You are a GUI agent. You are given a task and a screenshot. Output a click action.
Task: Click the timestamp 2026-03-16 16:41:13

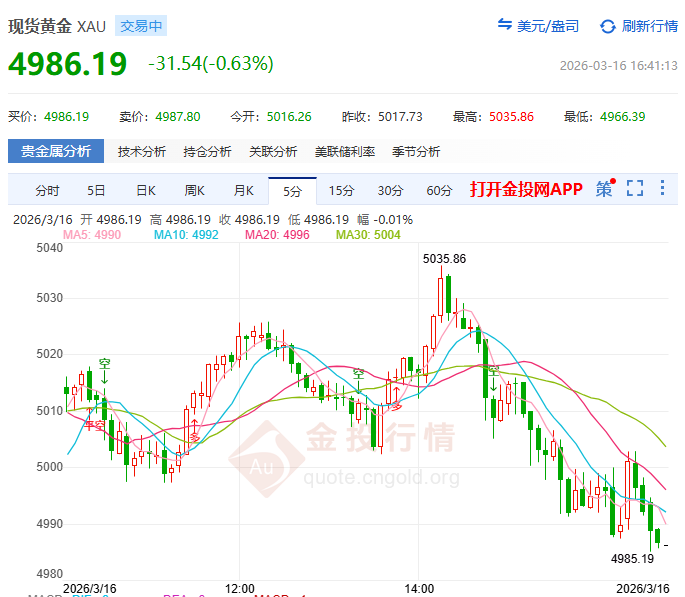click(619, 66)
